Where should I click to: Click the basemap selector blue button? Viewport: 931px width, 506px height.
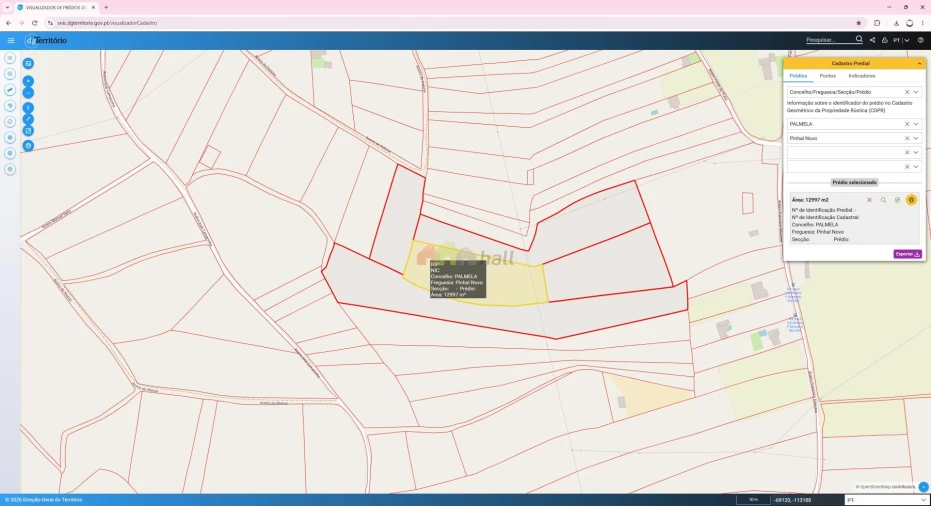[28, 64]
